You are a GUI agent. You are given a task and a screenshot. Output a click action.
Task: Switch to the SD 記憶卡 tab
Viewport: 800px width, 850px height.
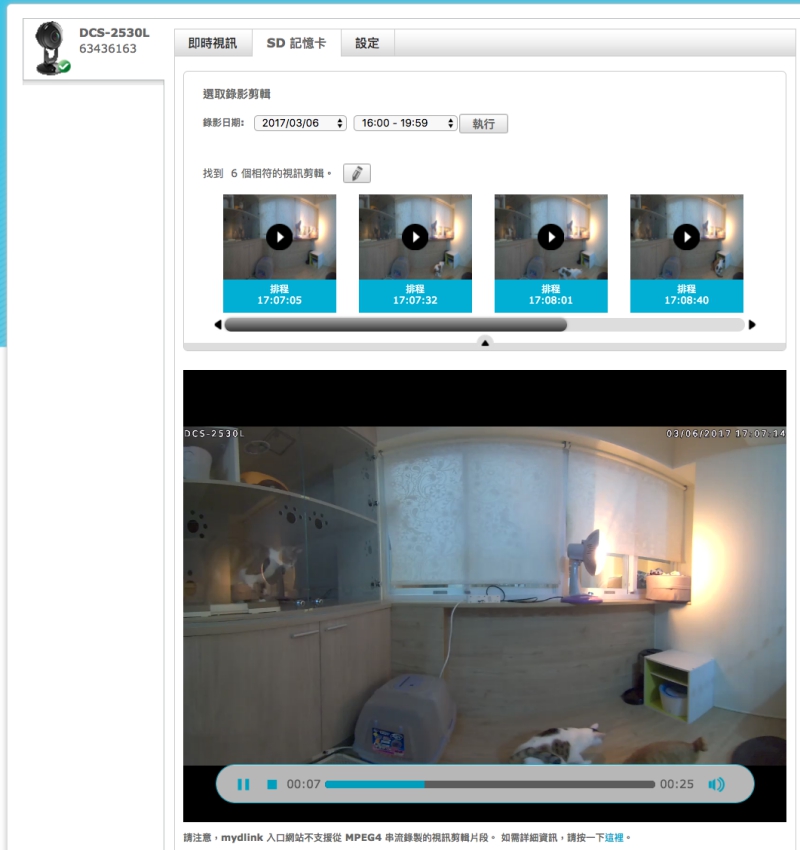tap(296, 43)
